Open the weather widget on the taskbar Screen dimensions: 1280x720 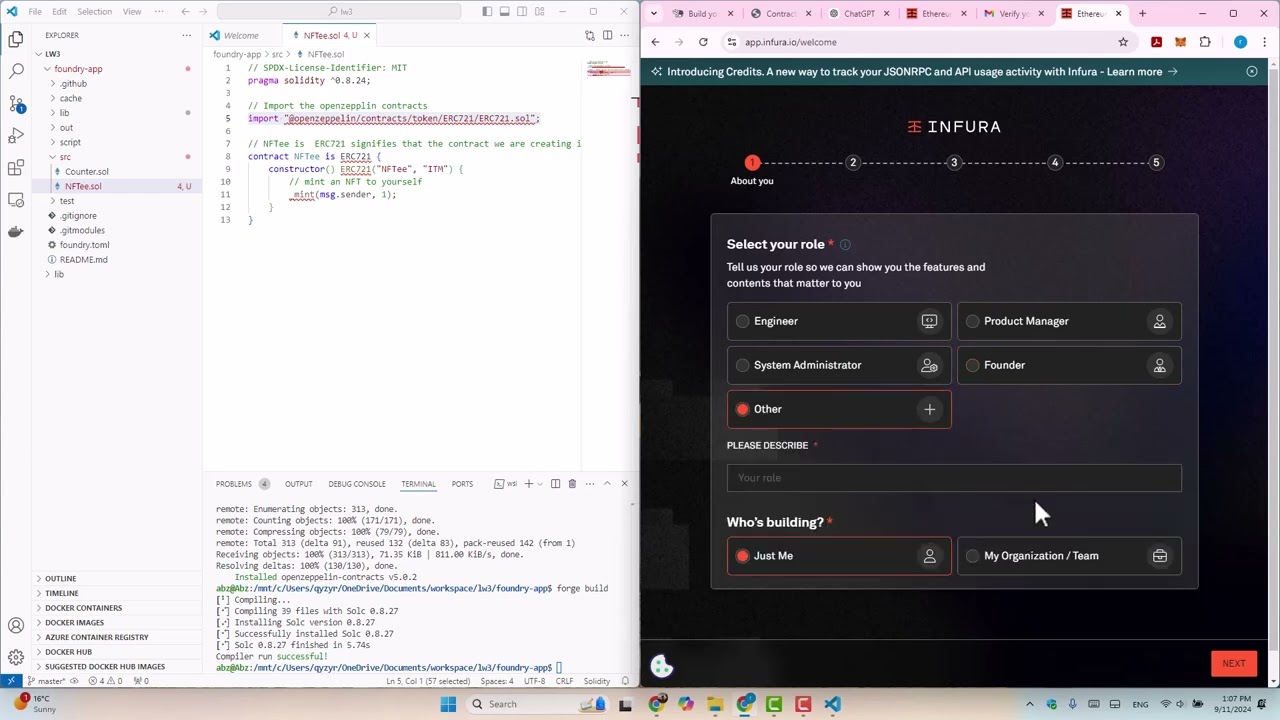(36, 704)
